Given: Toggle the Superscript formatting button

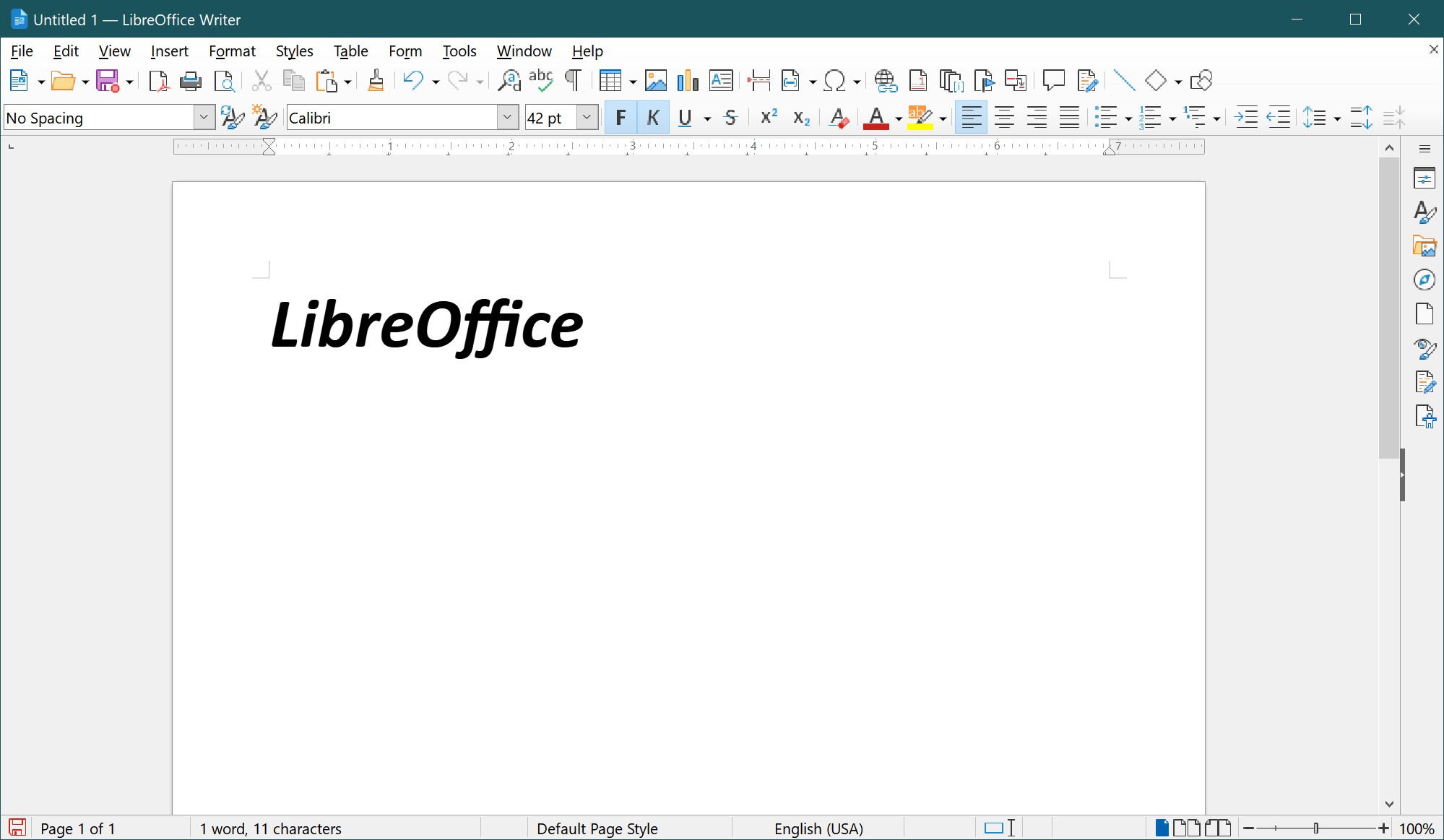Looking at the screenshot, I should coord(769,118).
